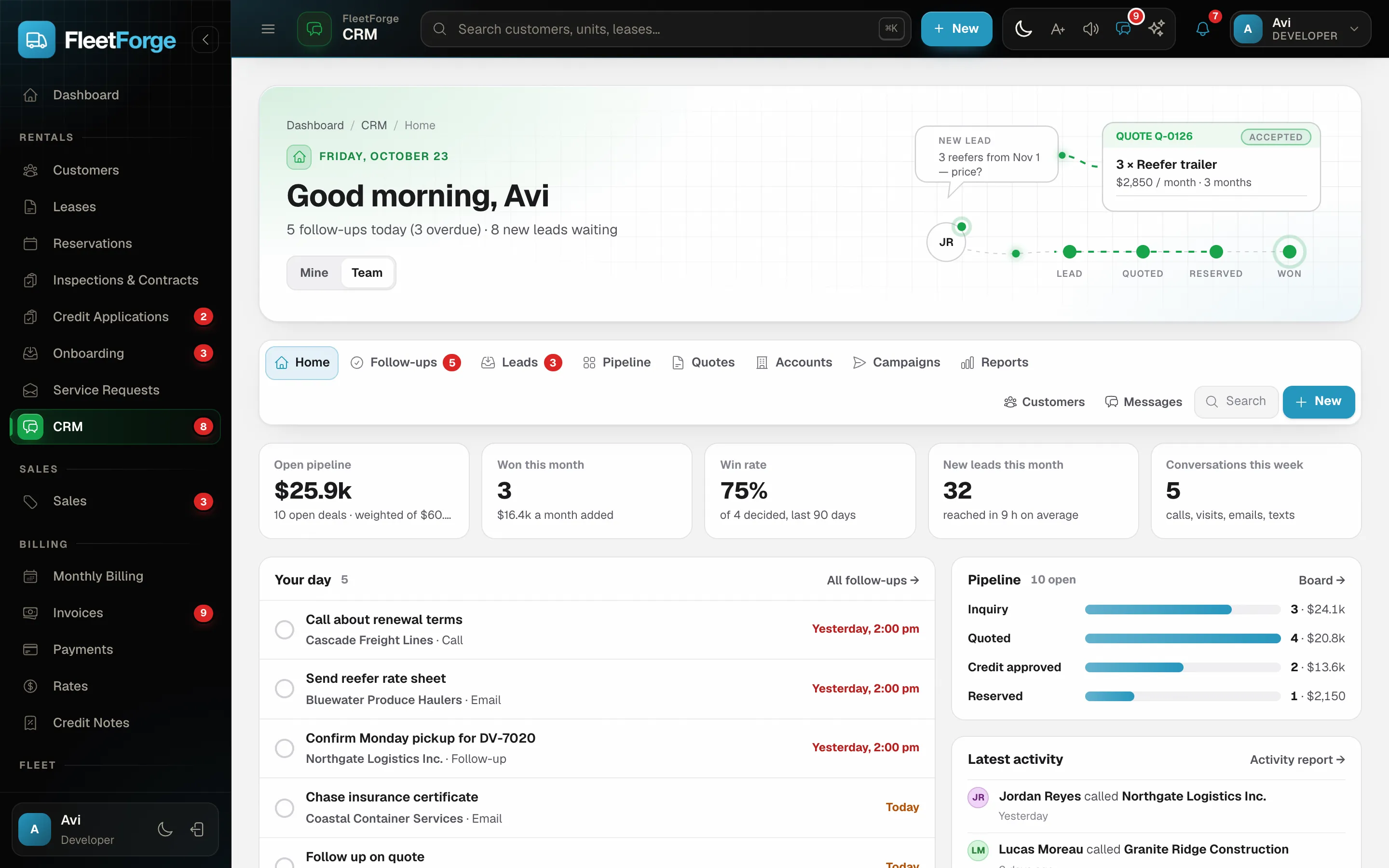Open Invoices in the sidebar
Viewport: 1389px width, 868px height.
(115, 613)
